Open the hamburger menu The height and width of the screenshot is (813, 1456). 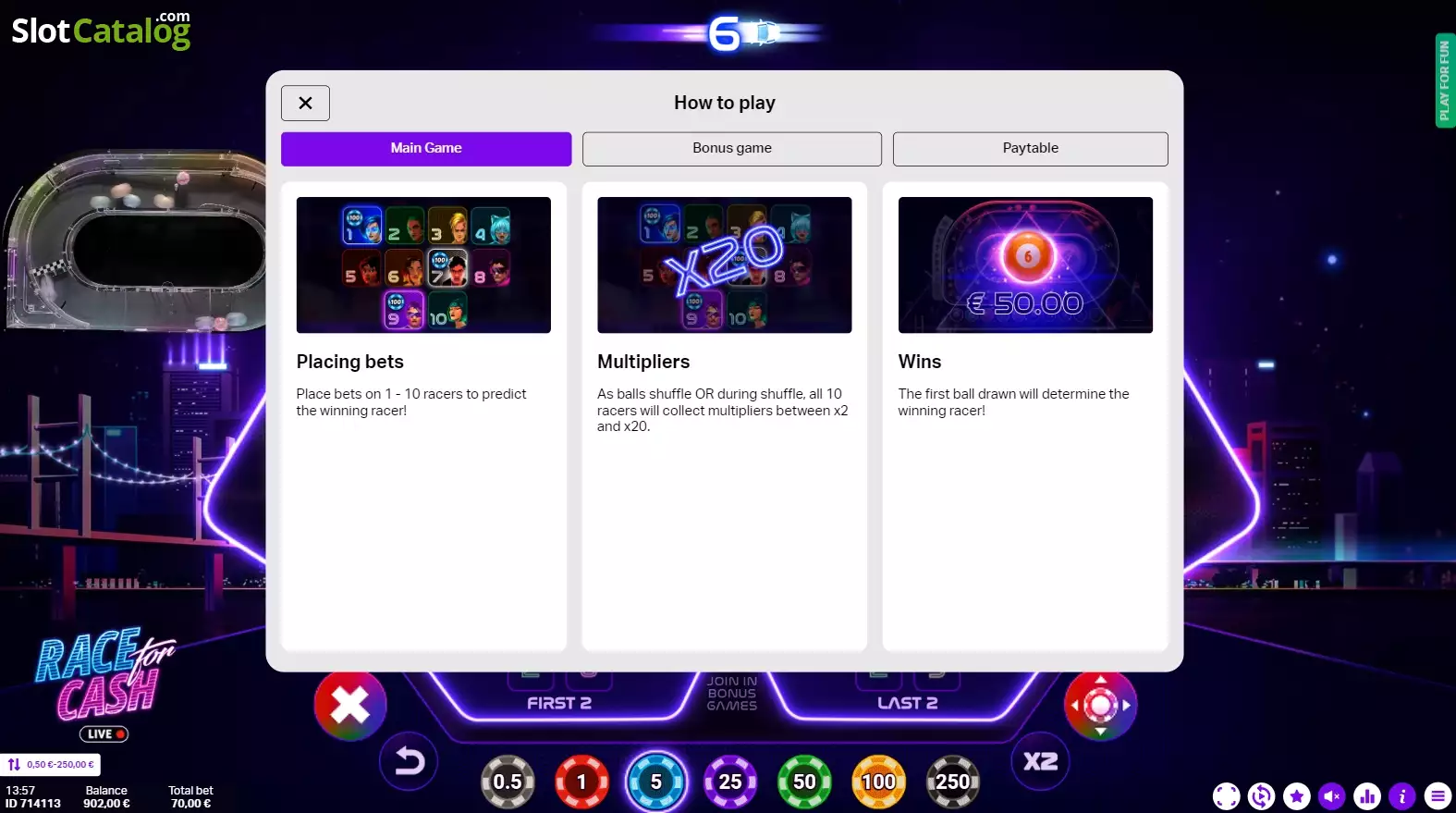pyautogui.click(x=1438, y=795)
